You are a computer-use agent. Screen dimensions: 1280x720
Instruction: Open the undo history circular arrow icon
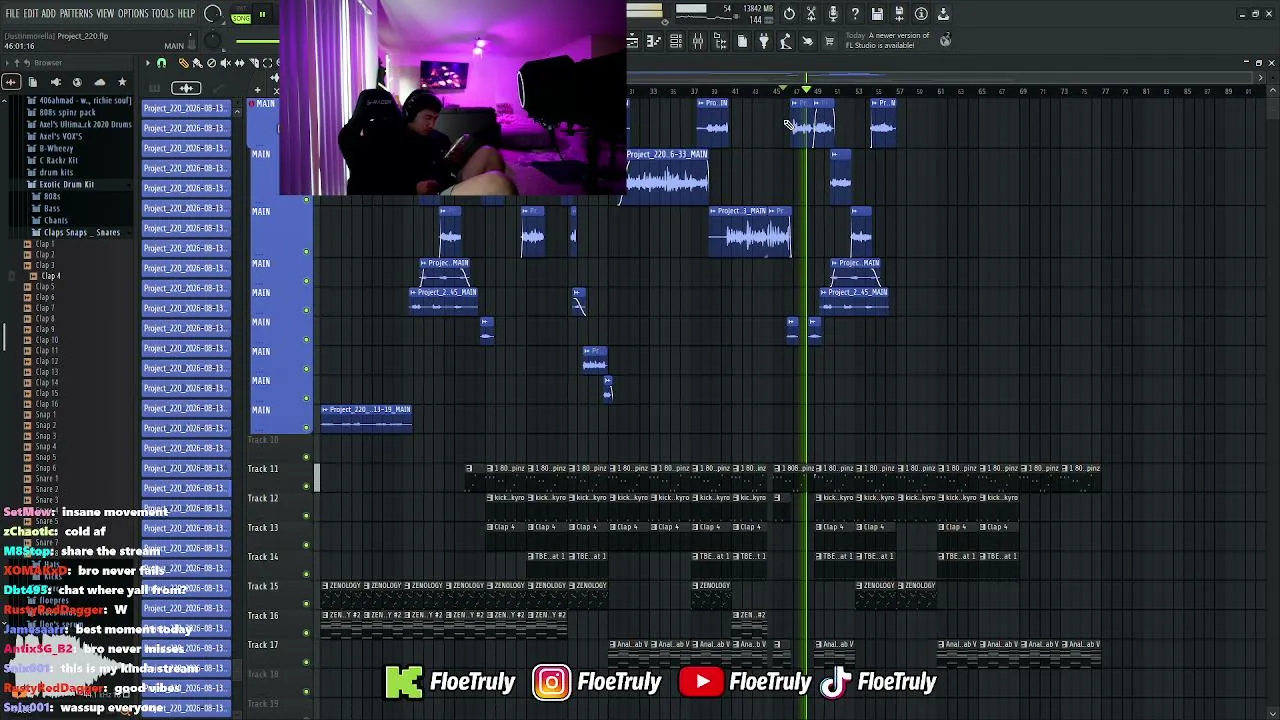pyautogui.click(x=789, y=14)
